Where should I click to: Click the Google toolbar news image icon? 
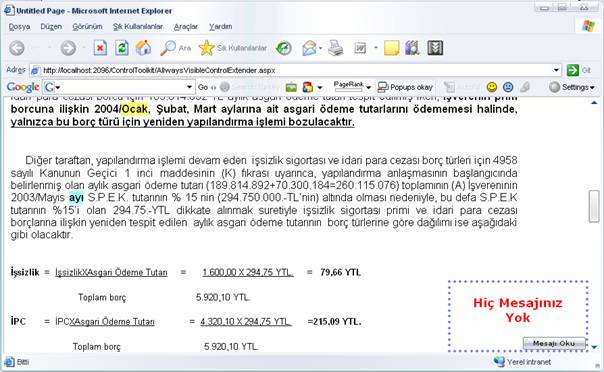[291, 87]
